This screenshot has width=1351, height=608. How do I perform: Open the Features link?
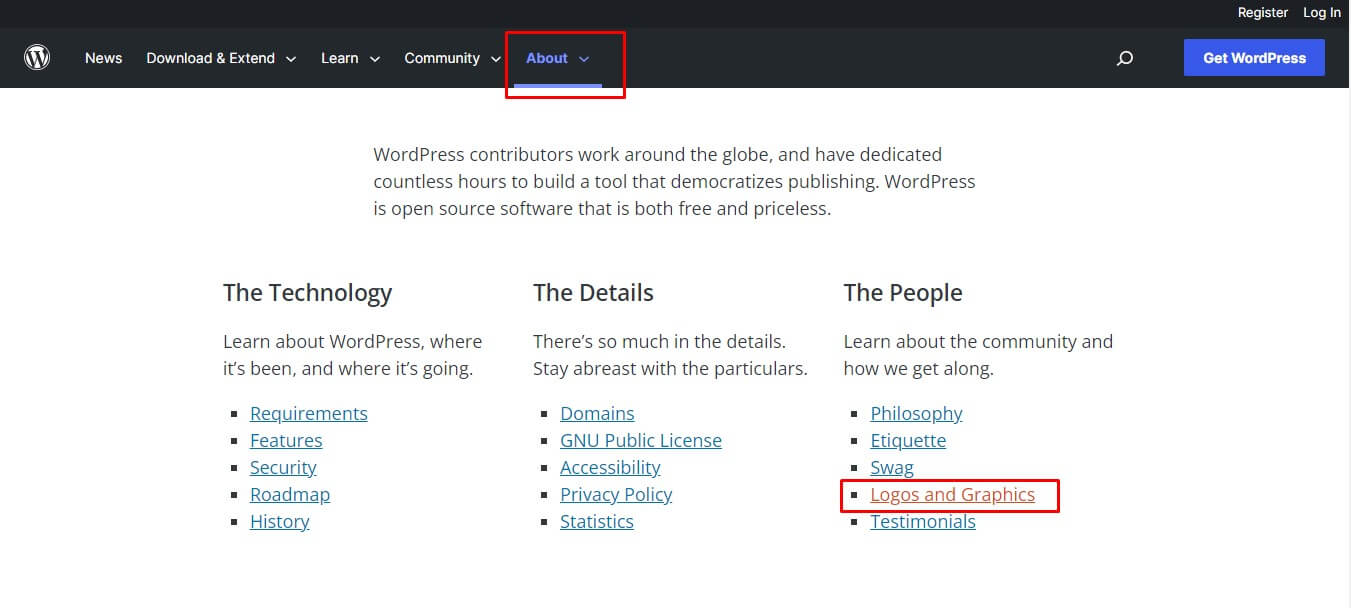pos(286,440)
